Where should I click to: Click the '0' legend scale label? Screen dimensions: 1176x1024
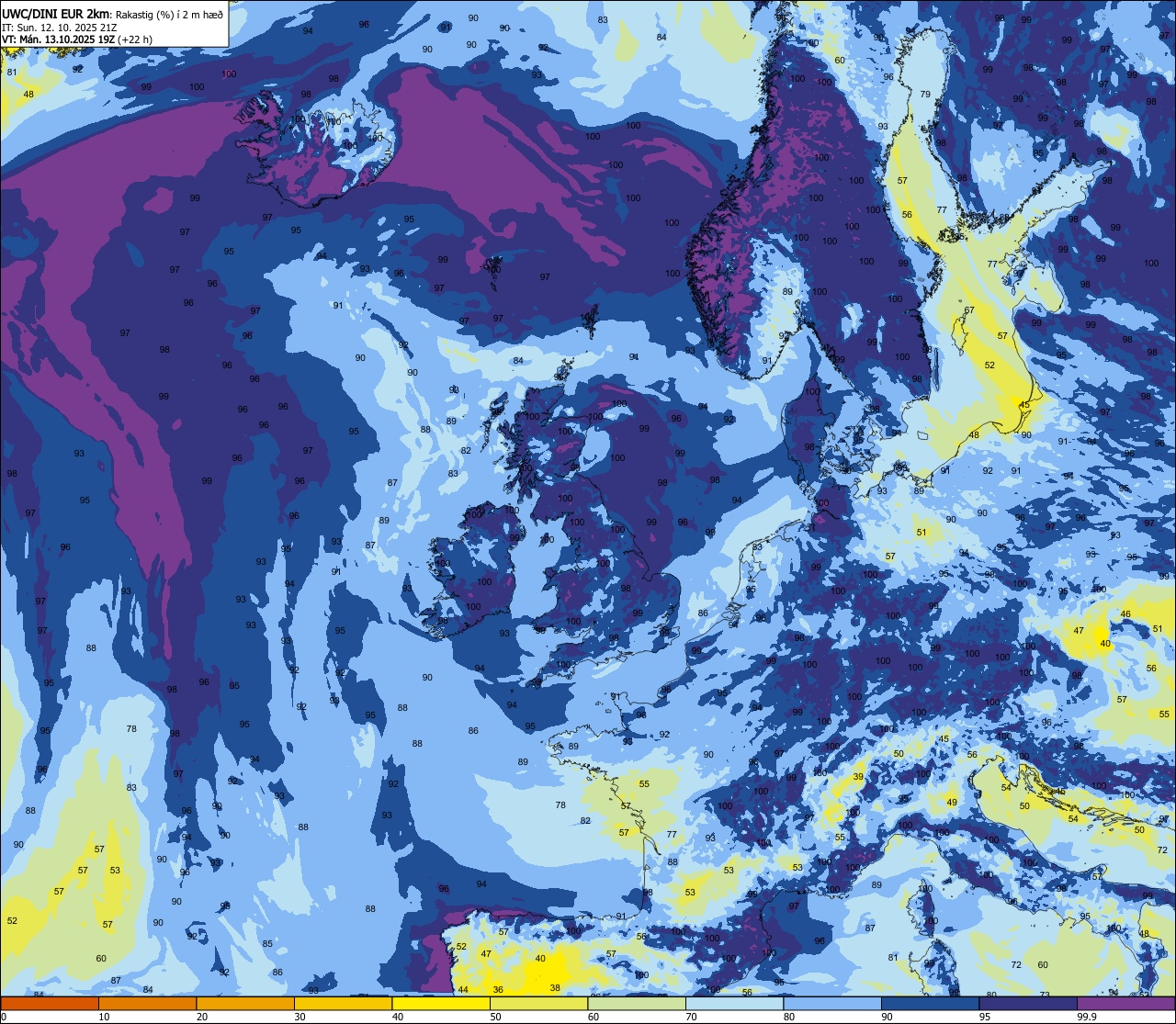[4, 1017]
